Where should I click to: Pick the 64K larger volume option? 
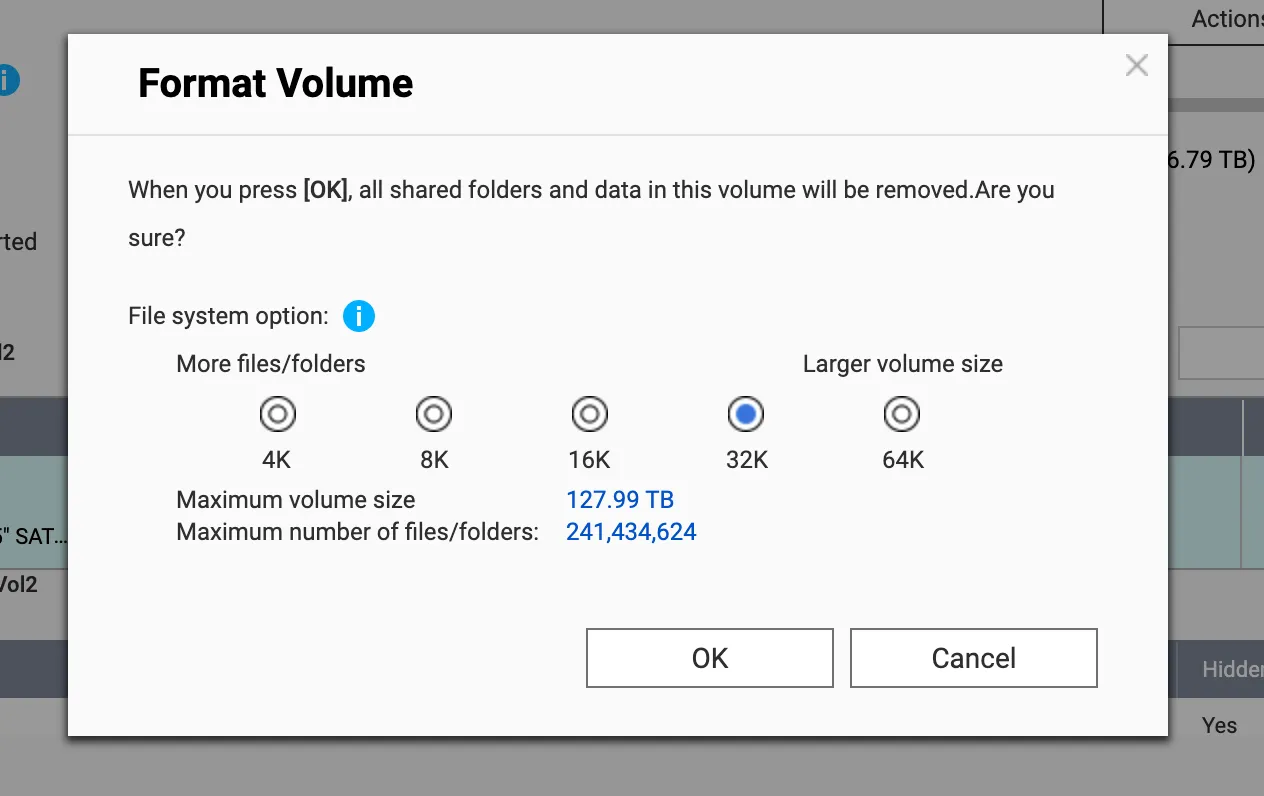coord(902,413)
